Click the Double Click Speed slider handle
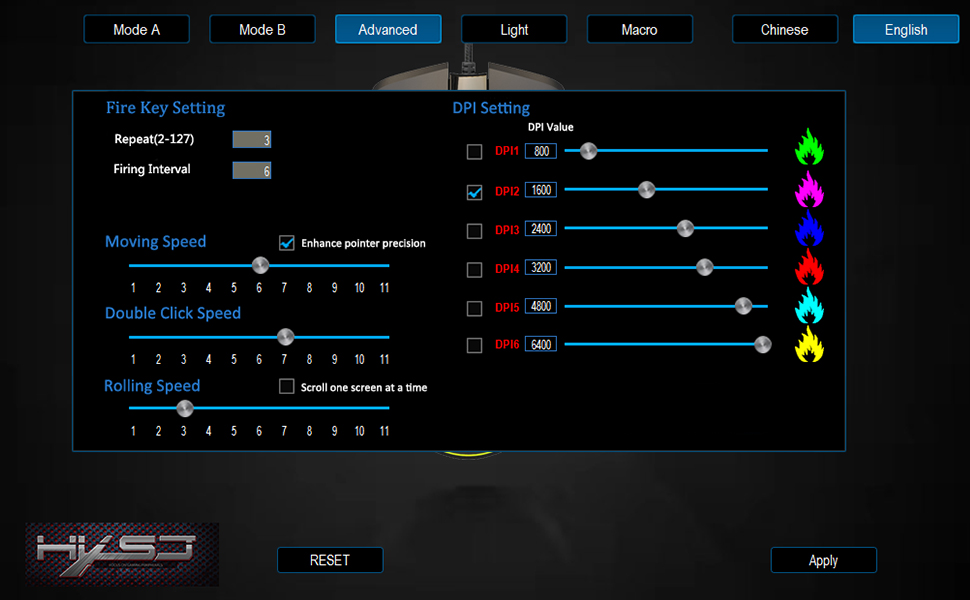This screenshot has width=970, height=600. tap(285, 337)
